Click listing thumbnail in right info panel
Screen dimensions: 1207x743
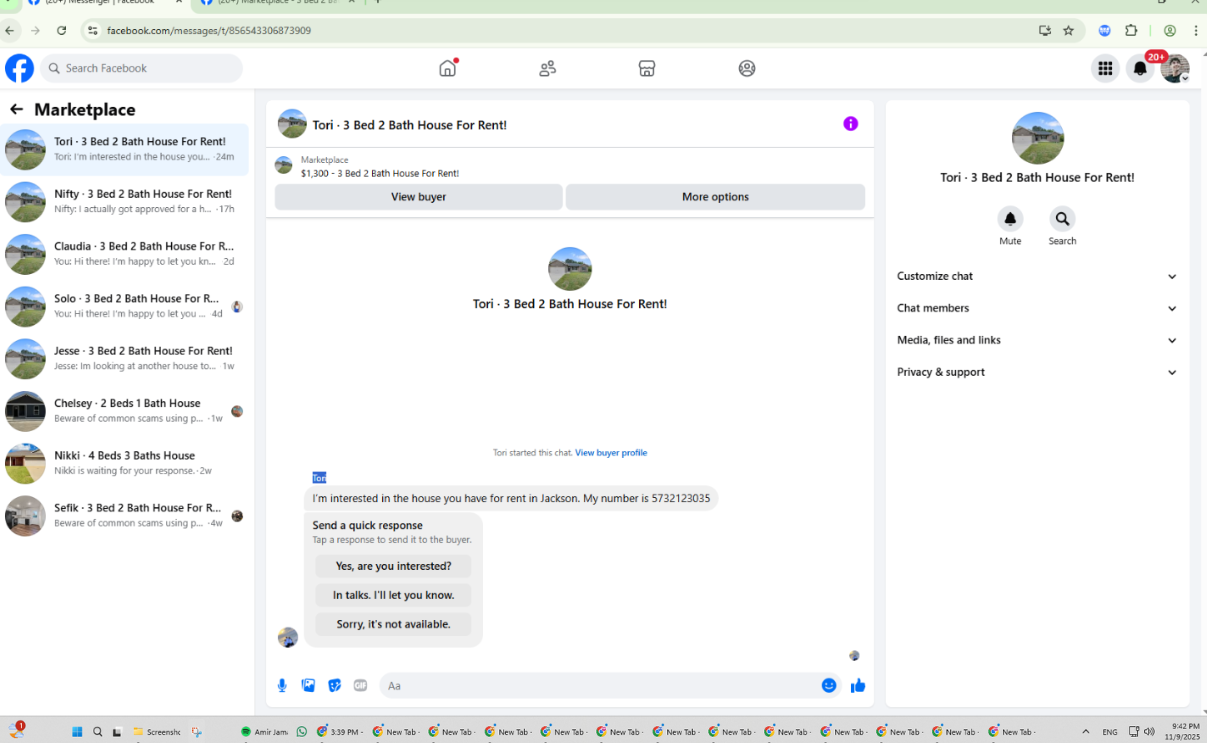click(1038, 138)
